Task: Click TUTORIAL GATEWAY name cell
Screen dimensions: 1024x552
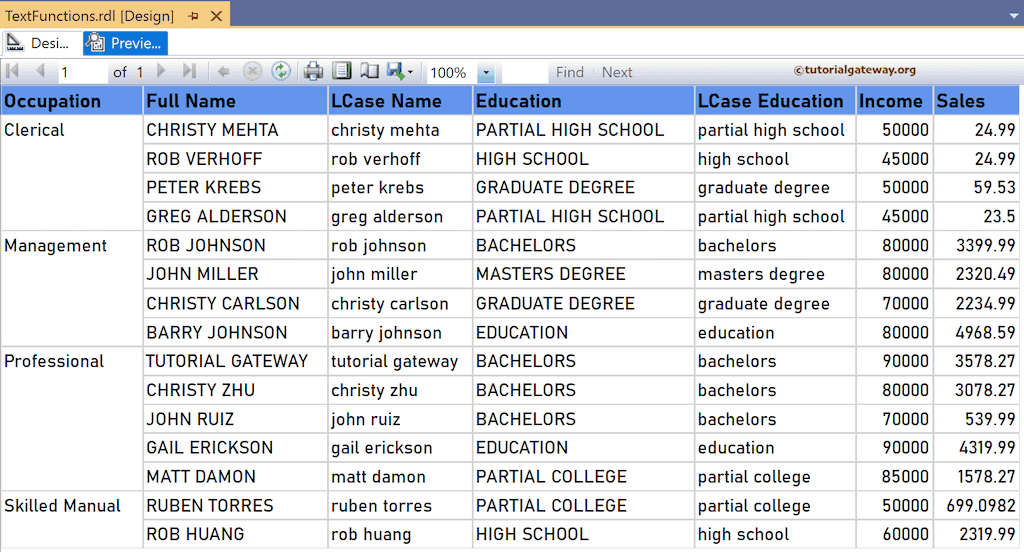Action: pyautogui.click(x=235, y=361)
